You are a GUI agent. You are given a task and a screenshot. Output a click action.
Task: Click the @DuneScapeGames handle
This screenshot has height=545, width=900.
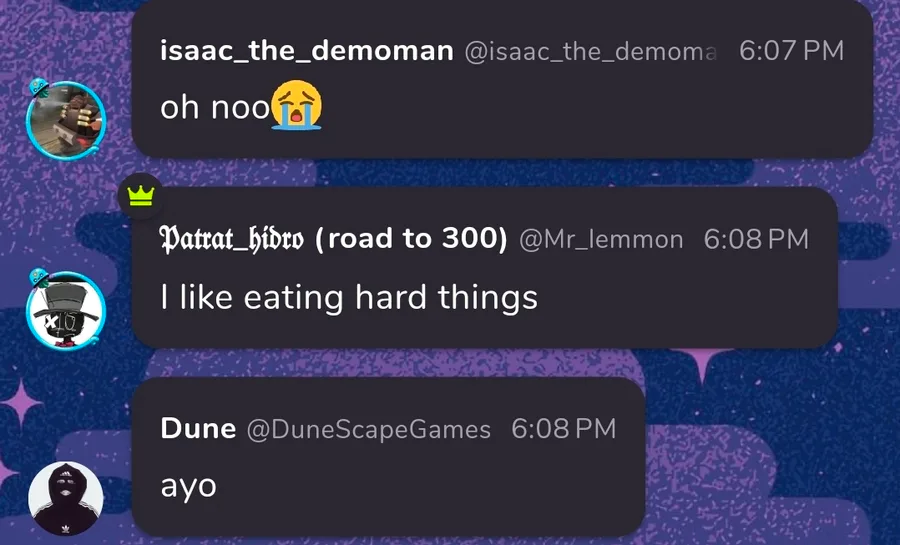click(369, 429)
